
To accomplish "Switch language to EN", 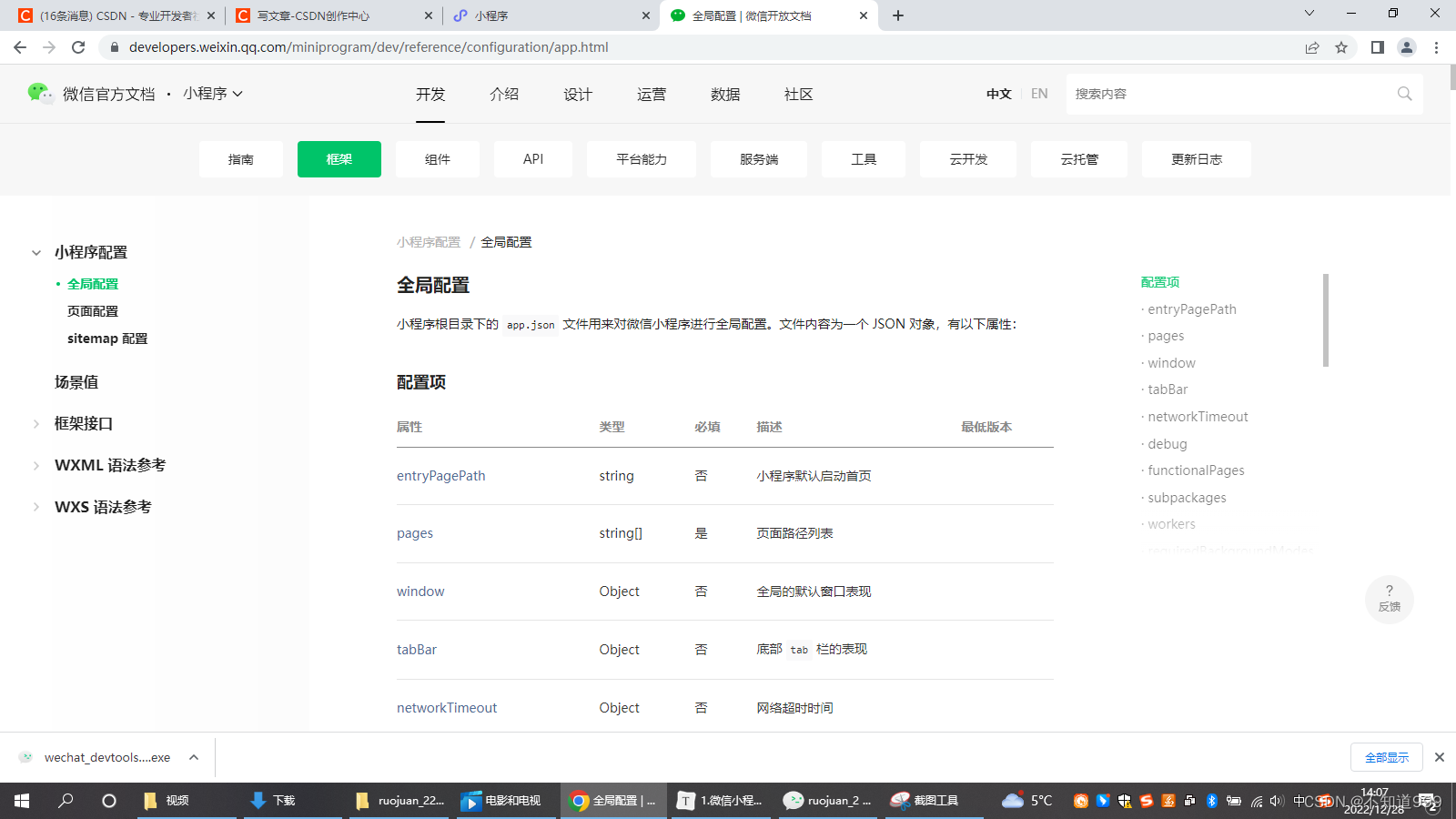I will tap(1039, 94).
